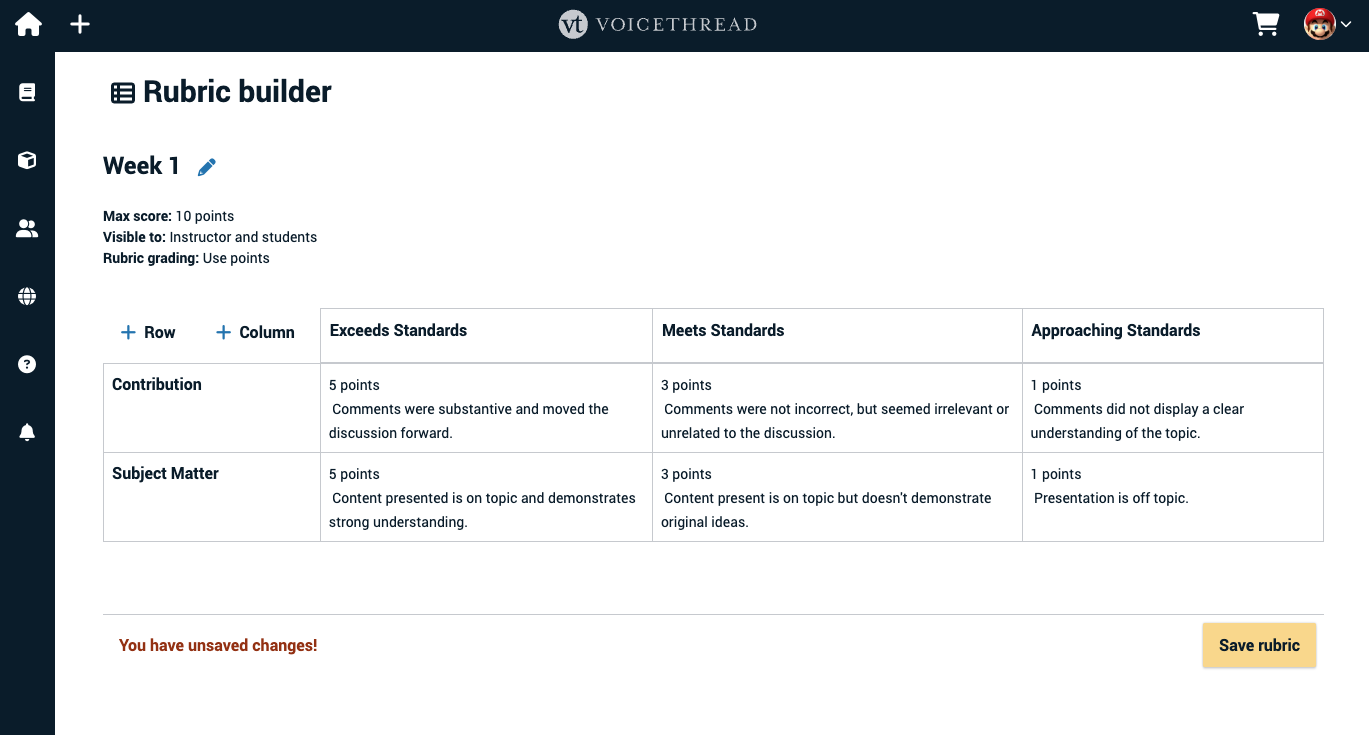Click the plus Create icon in top bar
The width and height of the screenshot is (1369, 735).
click(x=80, y=24)
